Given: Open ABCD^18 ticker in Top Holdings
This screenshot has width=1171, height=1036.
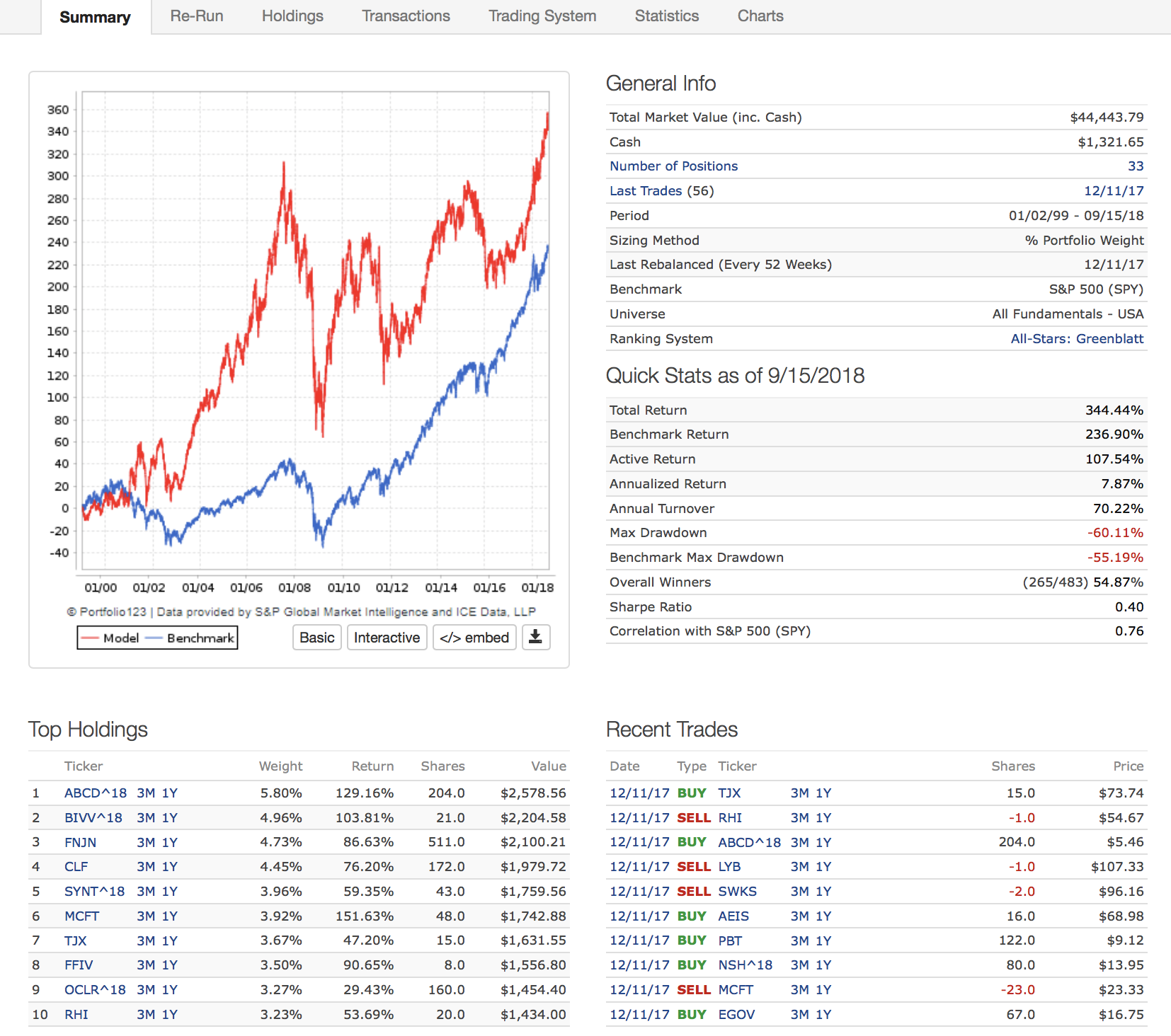Looking at the screenshot, I should point(95,793).
